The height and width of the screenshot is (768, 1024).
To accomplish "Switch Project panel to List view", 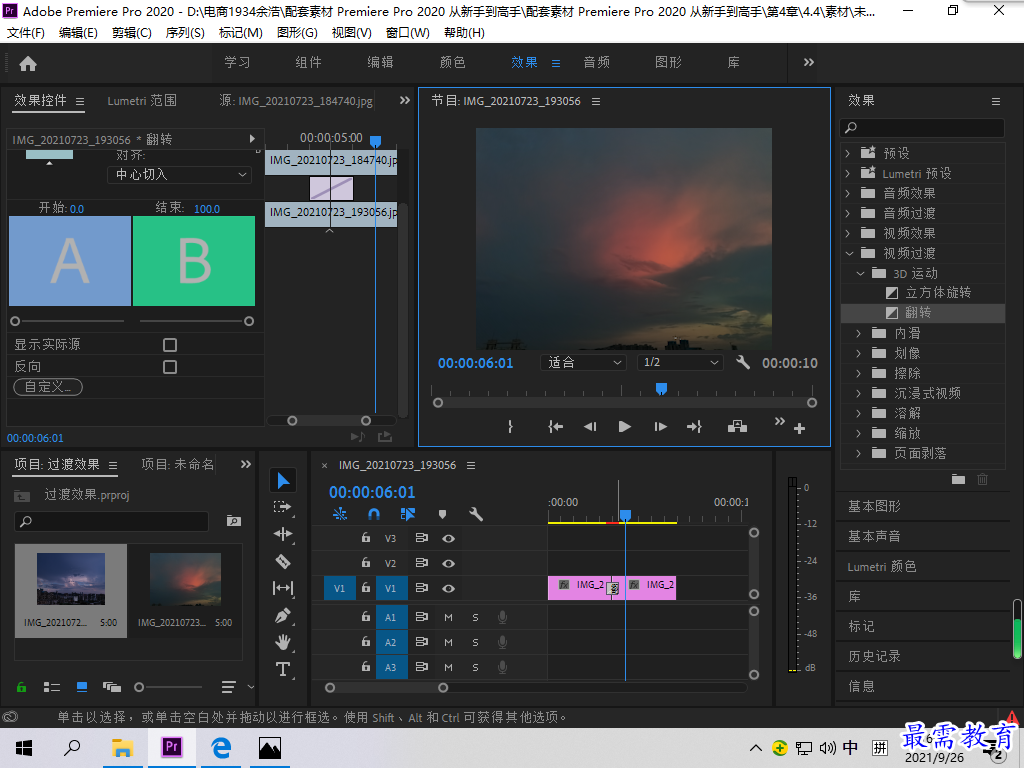I will click(52, 687).
